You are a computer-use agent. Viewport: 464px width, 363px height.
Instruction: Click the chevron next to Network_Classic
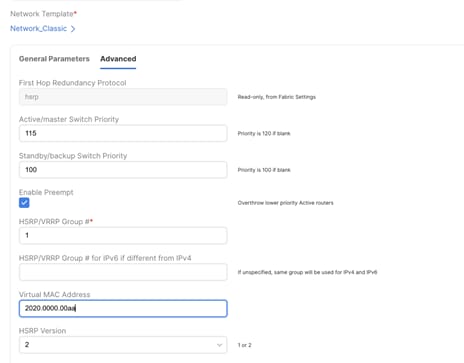coord(73,29)
